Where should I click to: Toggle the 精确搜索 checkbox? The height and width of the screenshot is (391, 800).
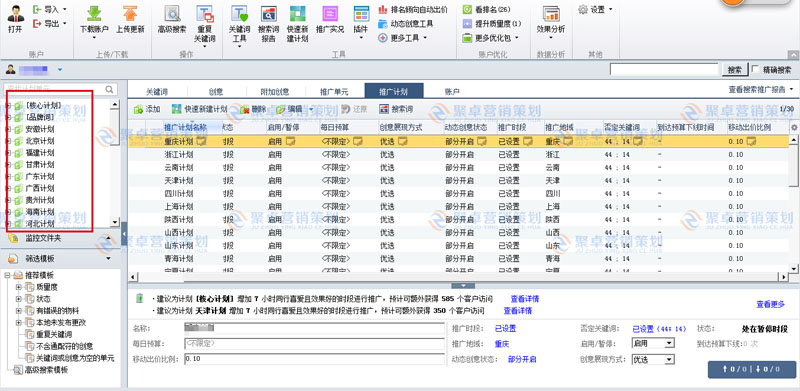coord(756,69)
